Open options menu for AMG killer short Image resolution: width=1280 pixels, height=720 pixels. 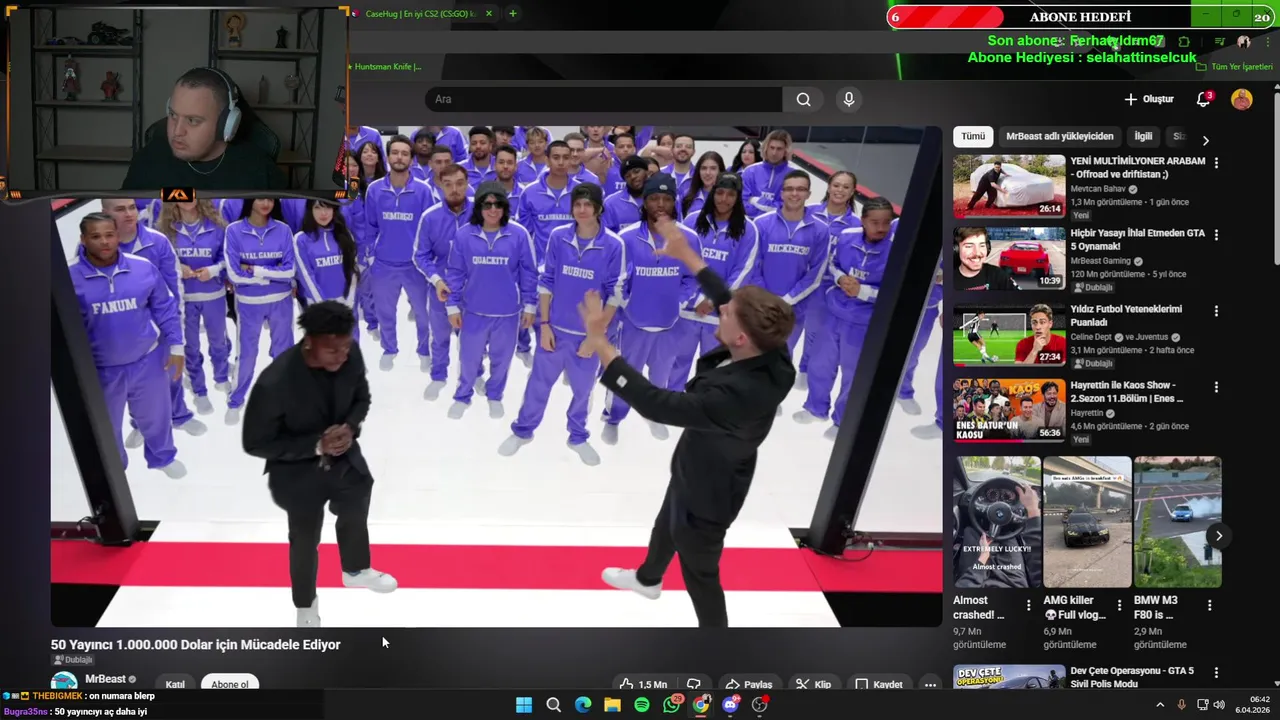click(1119, 605)
